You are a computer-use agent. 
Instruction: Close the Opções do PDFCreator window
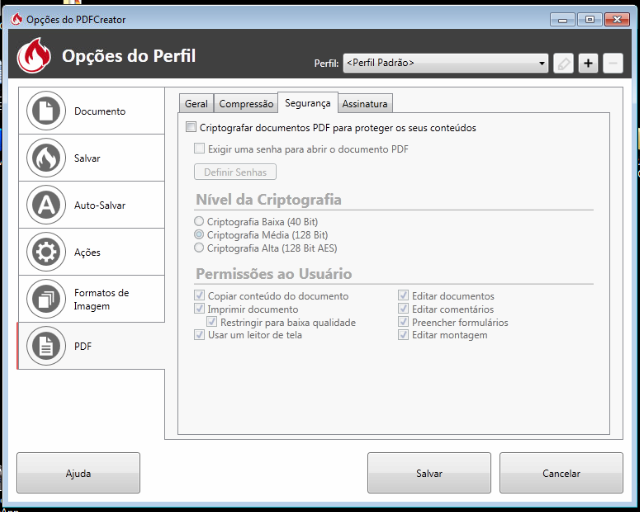click(x=617, y=20)
